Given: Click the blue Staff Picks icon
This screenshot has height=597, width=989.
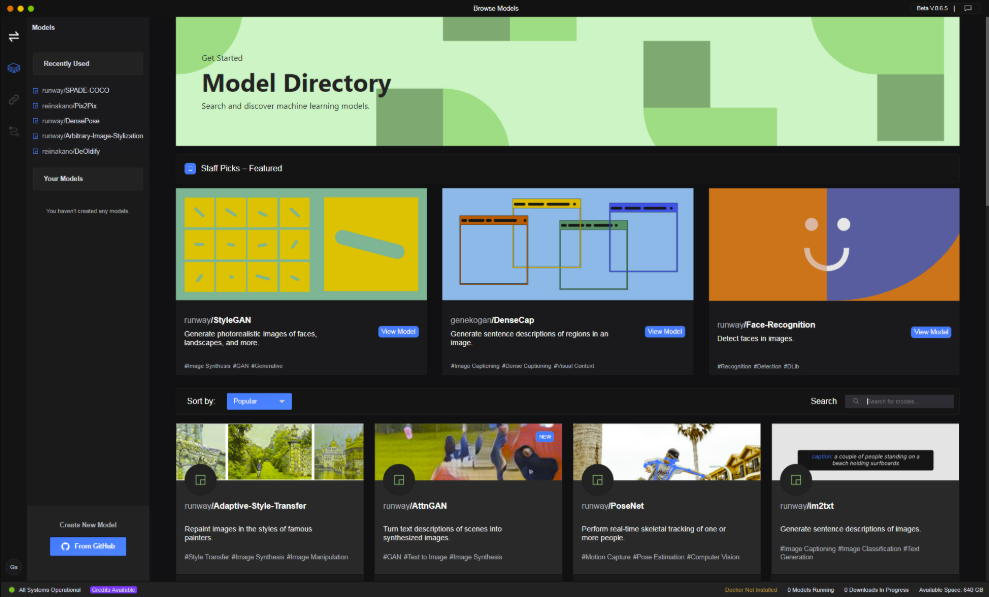Looking at the screenshot, I should tap(190, 168).
